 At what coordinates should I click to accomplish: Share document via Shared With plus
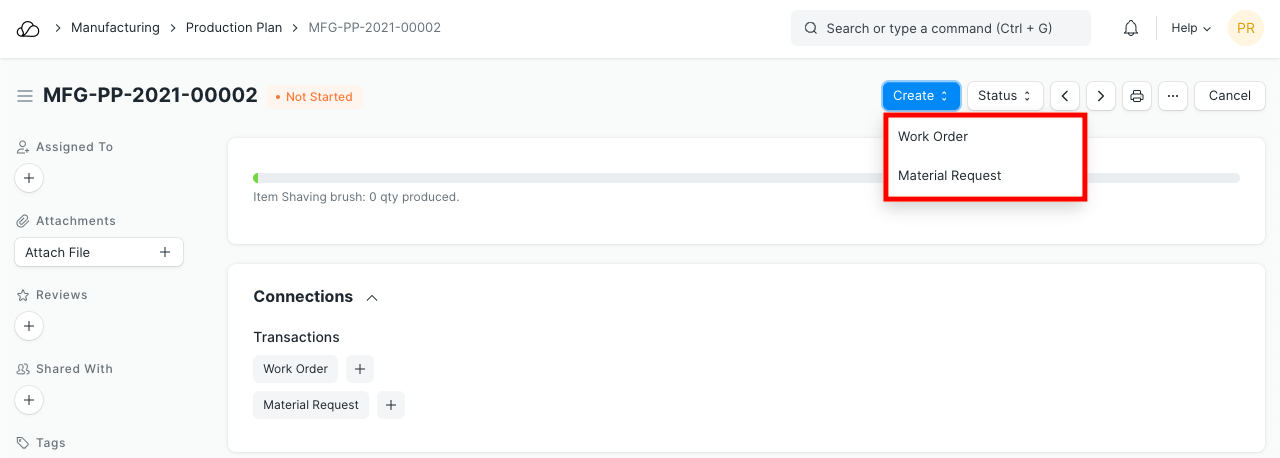(29, 400)
